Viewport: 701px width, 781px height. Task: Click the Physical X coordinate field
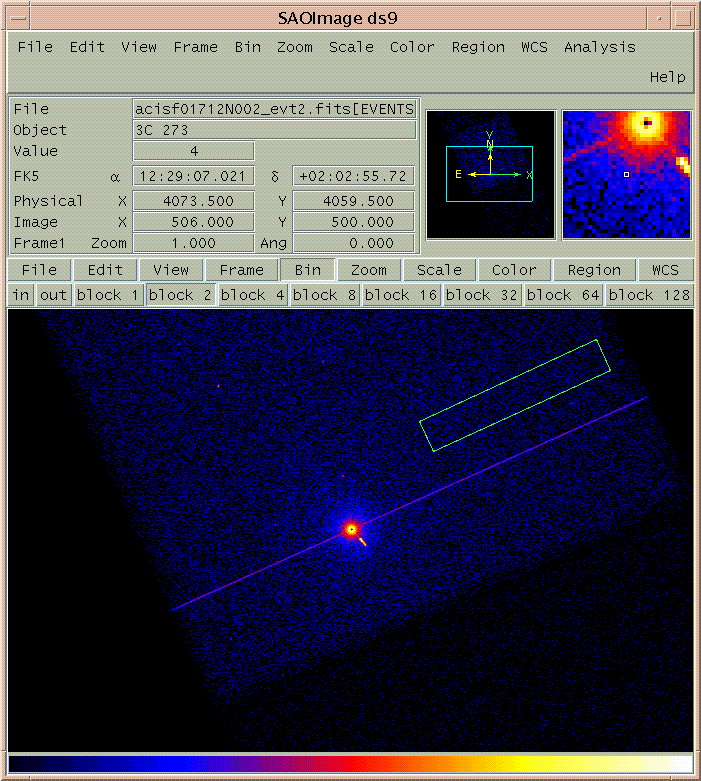tap(194, 201)
